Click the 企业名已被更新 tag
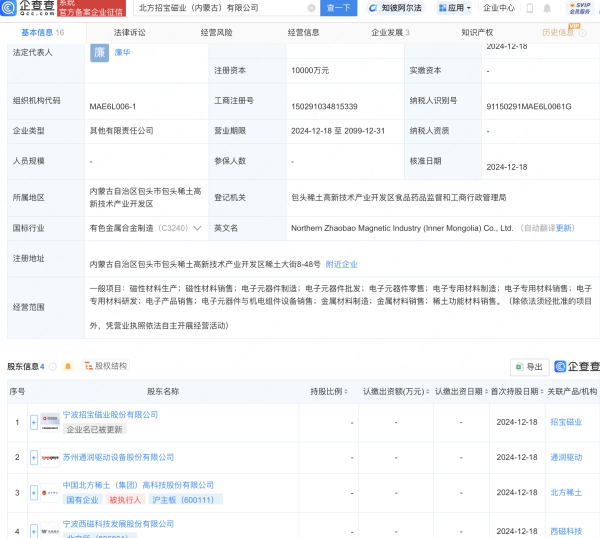 (95, 430)
